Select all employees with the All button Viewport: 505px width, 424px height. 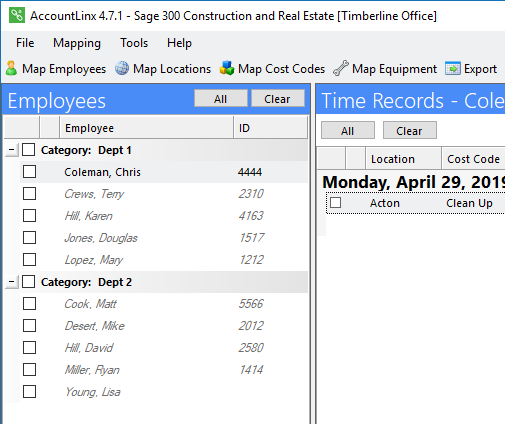(x=221, y=98)
